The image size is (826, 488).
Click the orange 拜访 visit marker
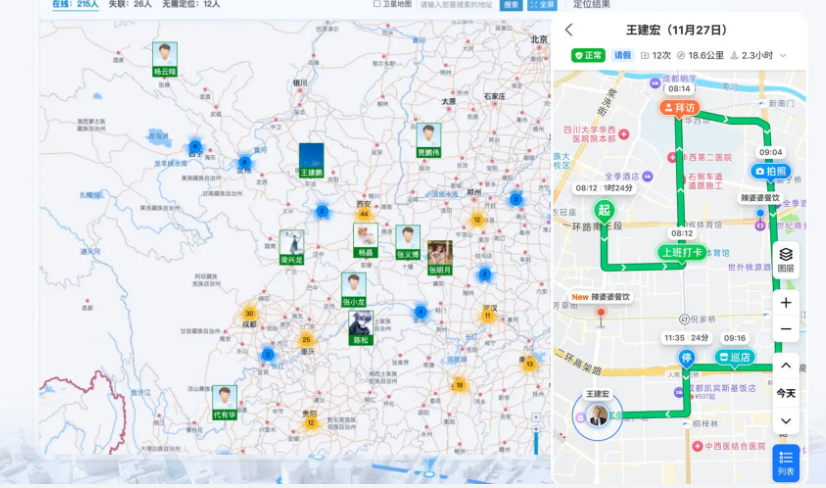(679, 107)
